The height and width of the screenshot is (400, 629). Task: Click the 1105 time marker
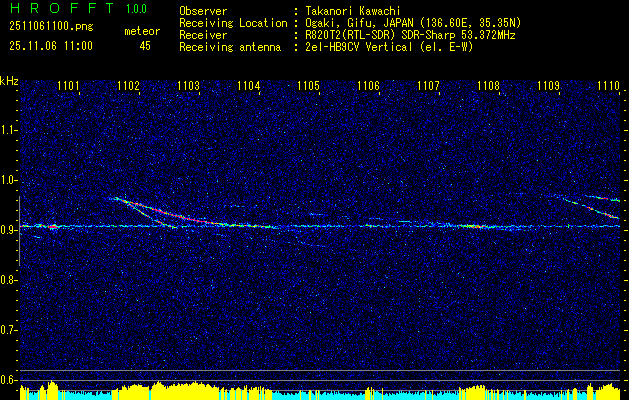(x=308, y=85)
